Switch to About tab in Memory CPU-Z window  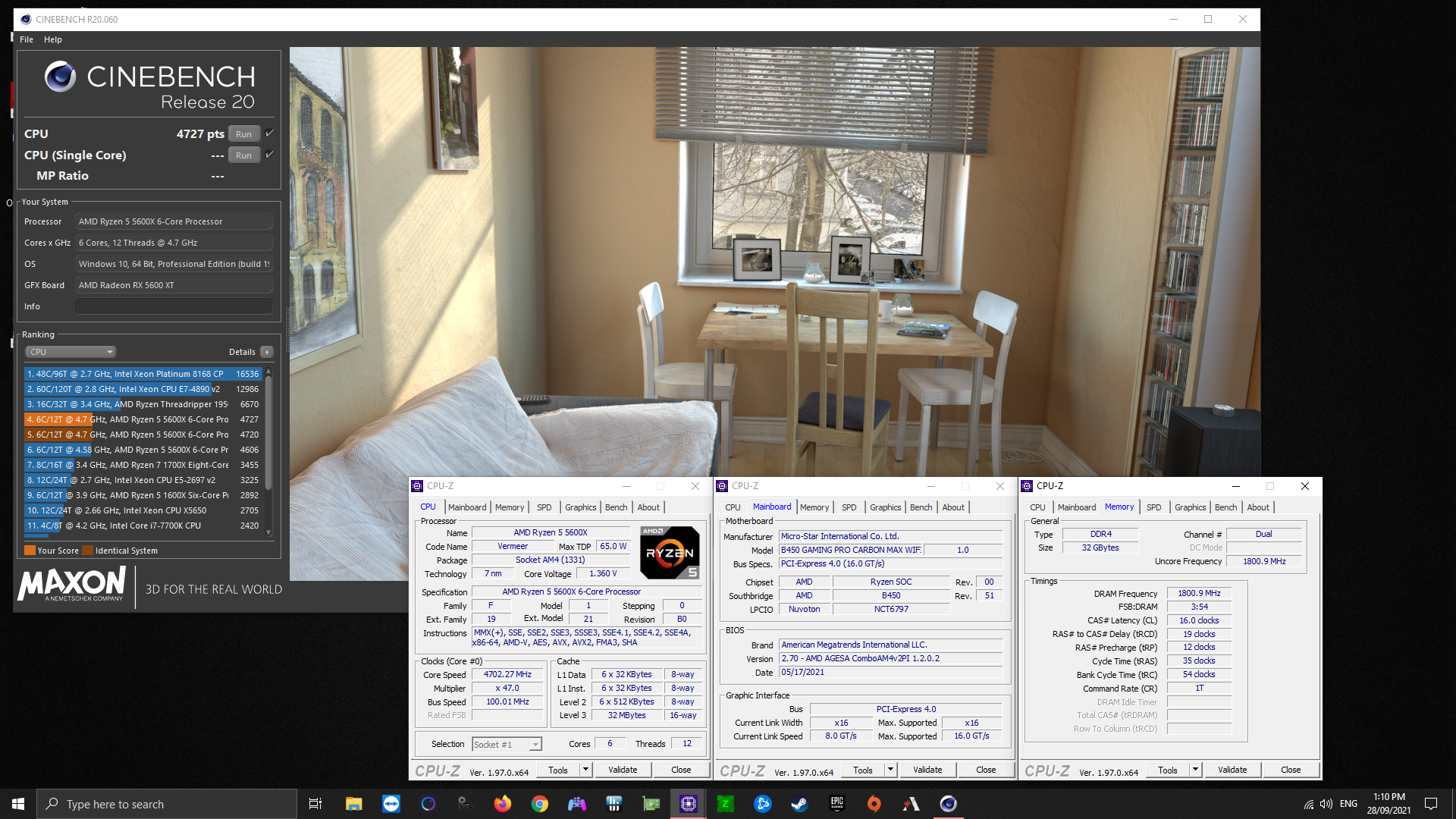tap(1258, 507)
